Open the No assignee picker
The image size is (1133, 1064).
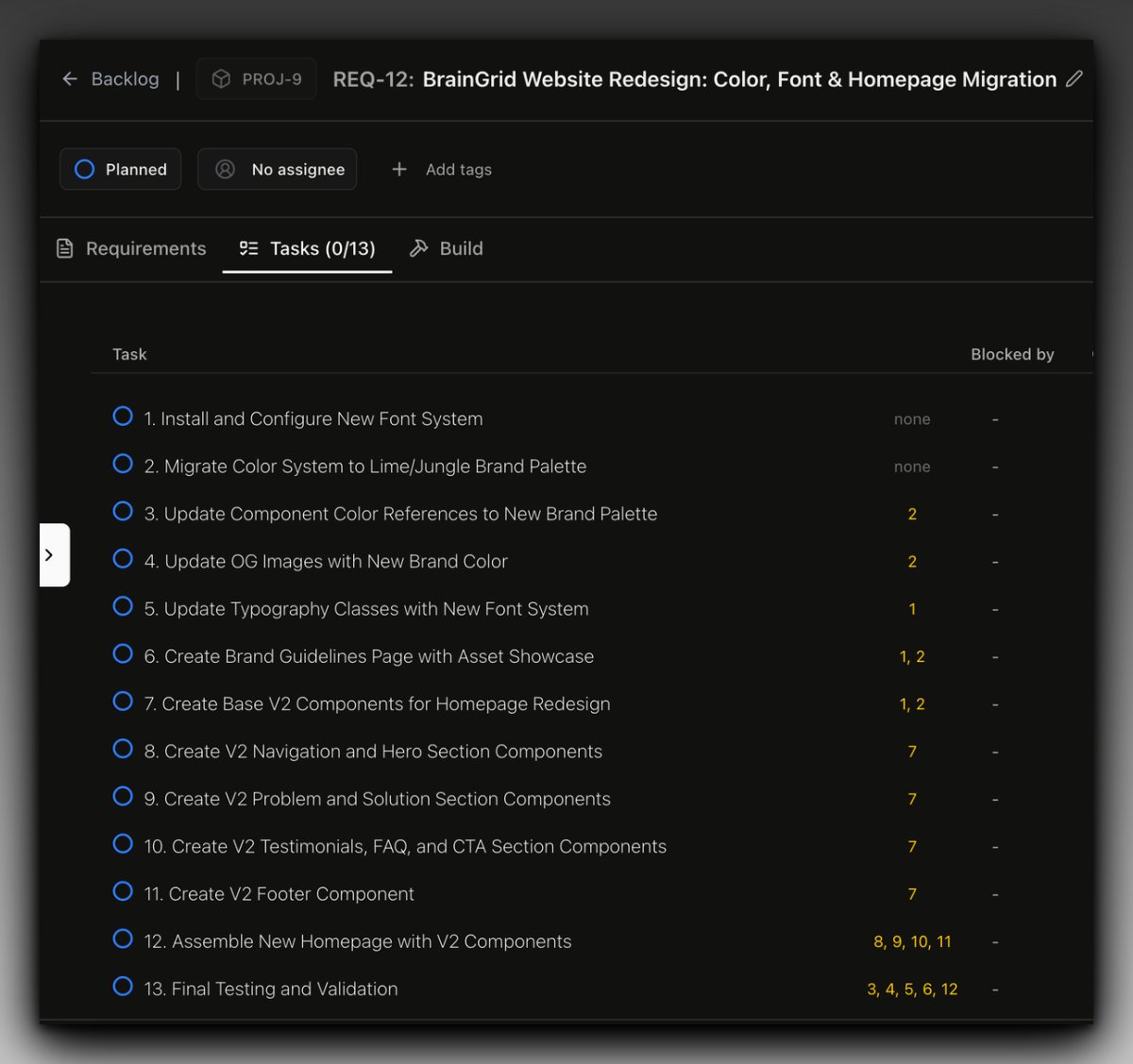click(x=278, y=169)
